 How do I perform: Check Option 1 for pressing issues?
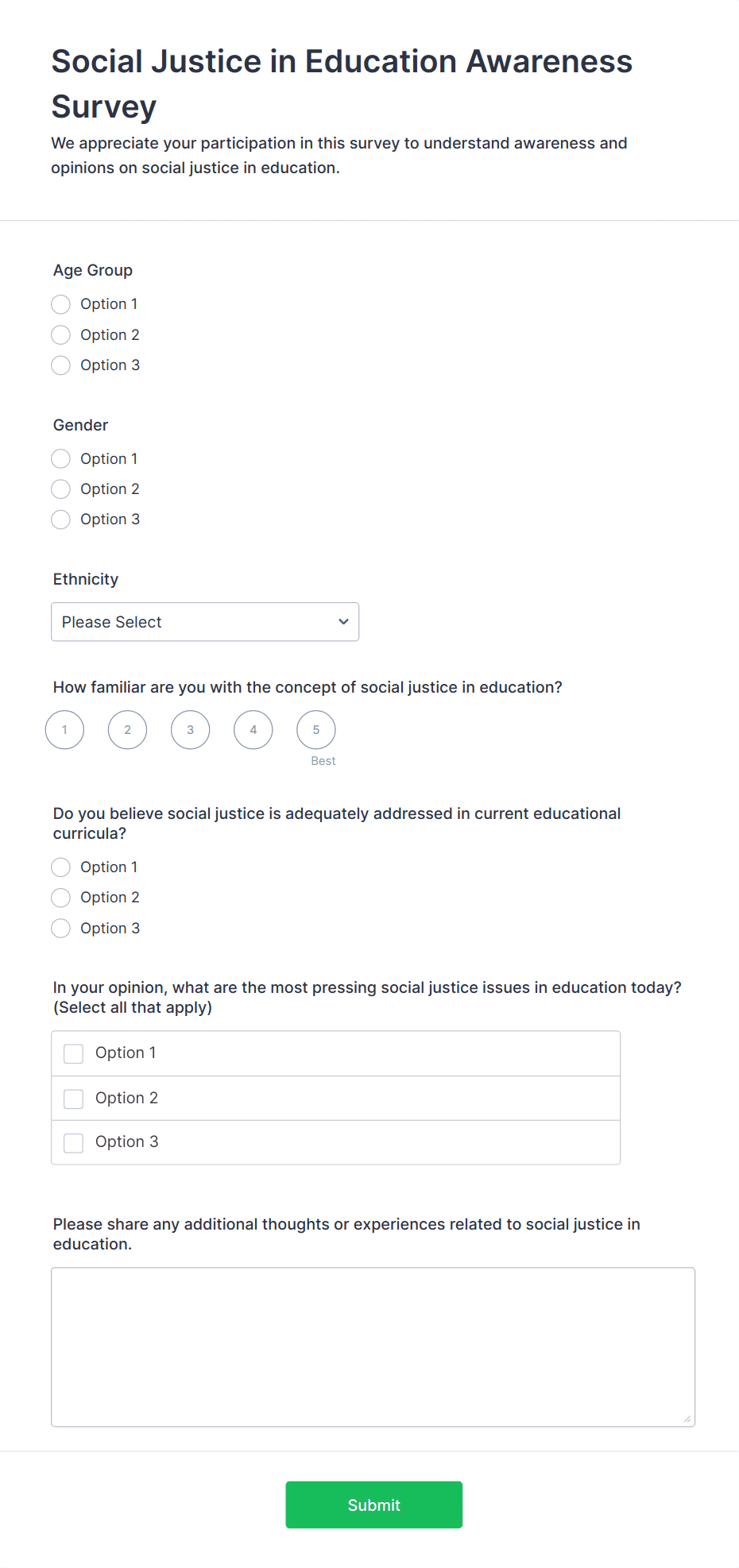74,1054
